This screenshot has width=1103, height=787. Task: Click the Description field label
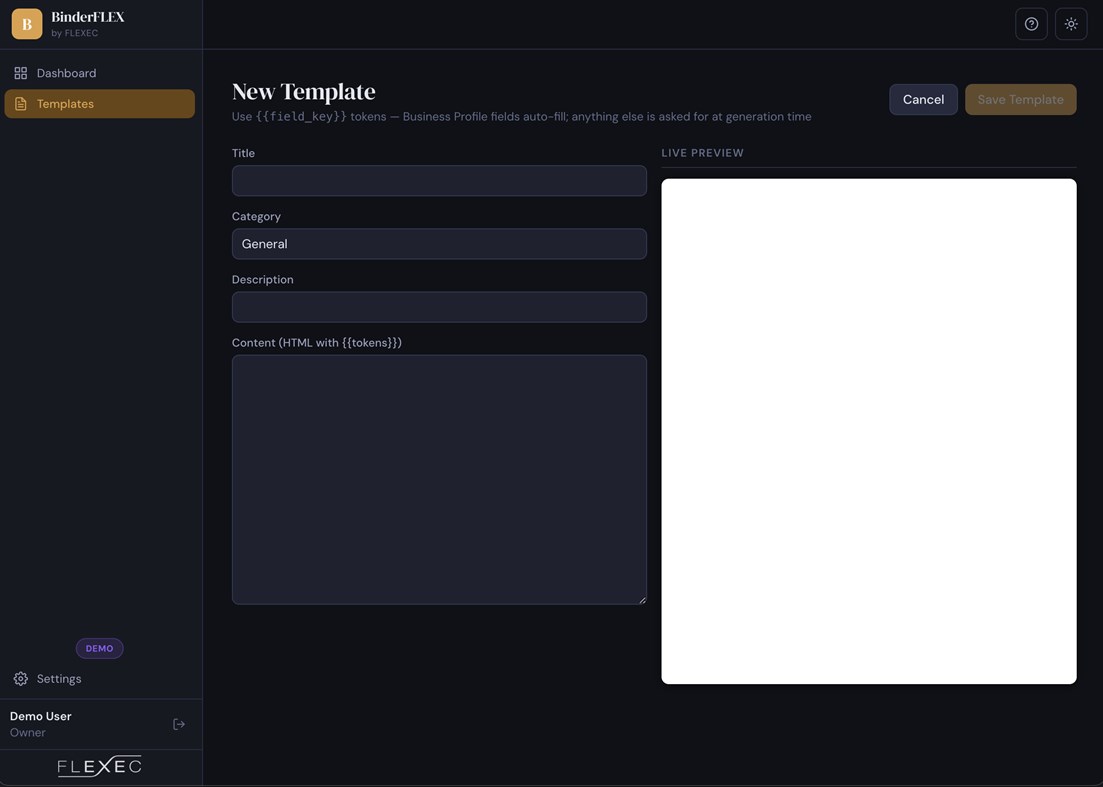tap(262, 279)
